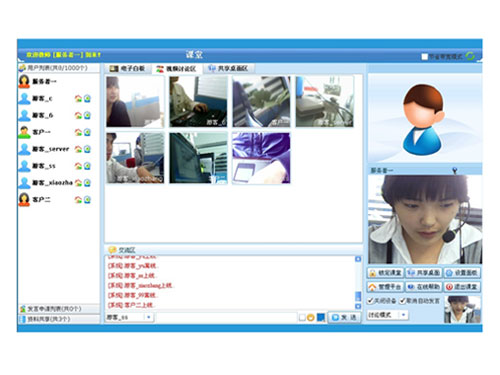
Task: Uncheck the 关闭设备 checkbox
Action: [370, 301]
